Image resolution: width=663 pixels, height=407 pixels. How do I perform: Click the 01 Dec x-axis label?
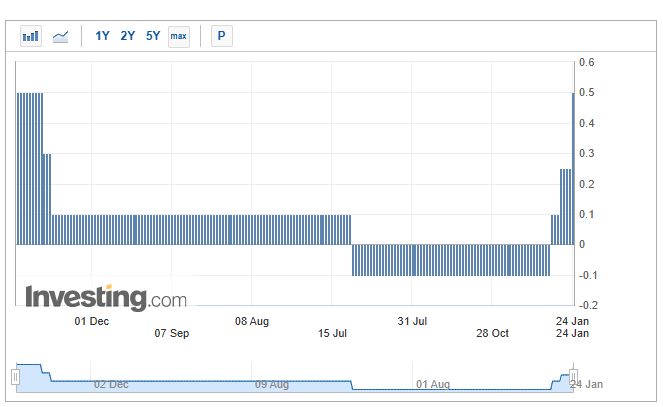92,321
